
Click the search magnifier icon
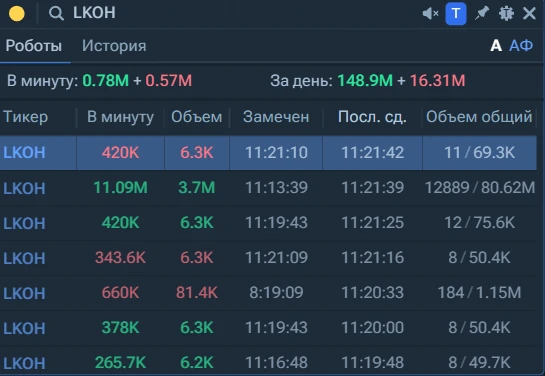[56, 14]
